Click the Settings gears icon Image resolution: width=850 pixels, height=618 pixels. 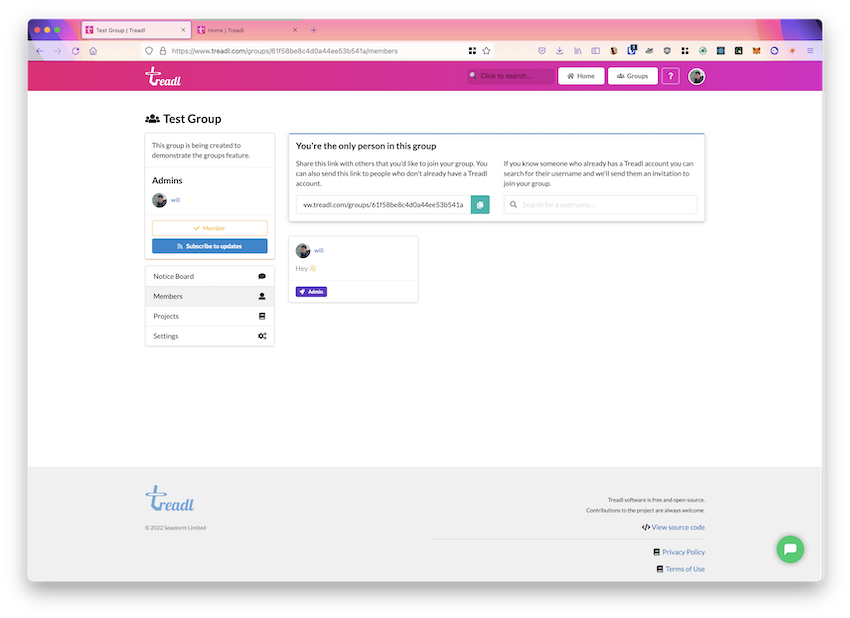pos(262,336)
